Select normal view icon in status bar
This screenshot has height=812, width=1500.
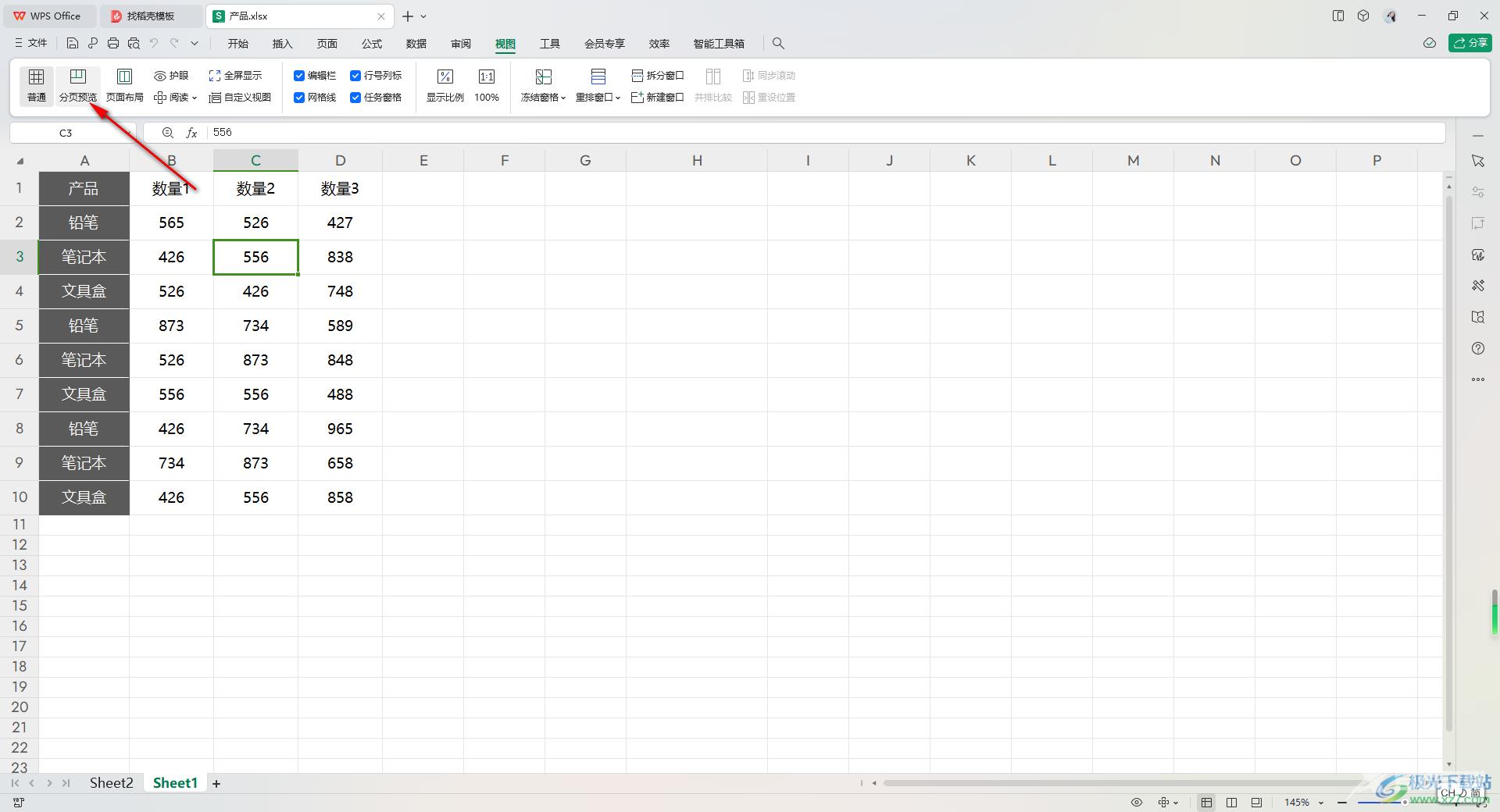1207,802
